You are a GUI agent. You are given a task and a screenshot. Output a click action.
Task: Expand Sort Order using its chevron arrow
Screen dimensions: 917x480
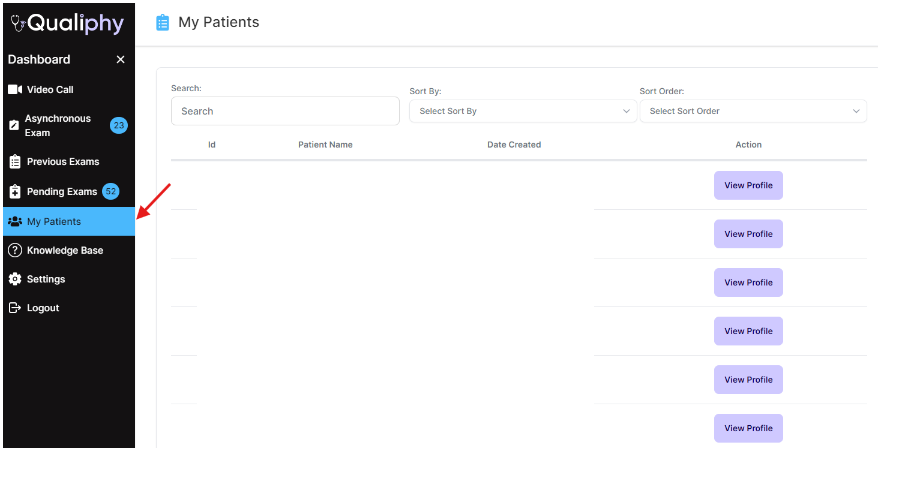856,111
